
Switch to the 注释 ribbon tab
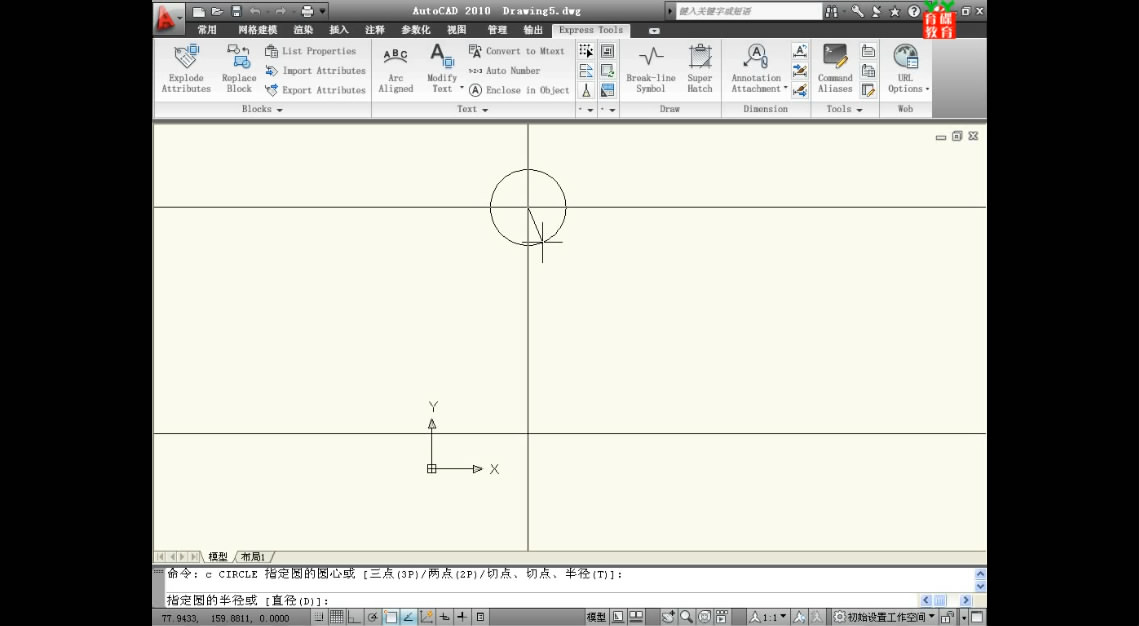point(375,30)
